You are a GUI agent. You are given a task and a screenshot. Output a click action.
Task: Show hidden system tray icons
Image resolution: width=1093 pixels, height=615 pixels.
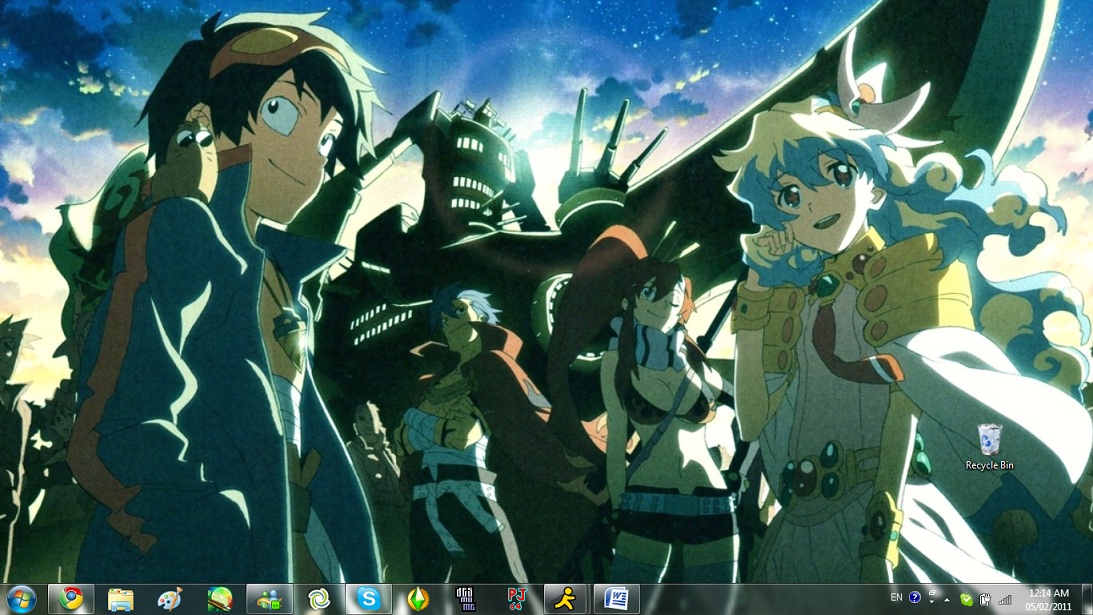pos(947,599)
